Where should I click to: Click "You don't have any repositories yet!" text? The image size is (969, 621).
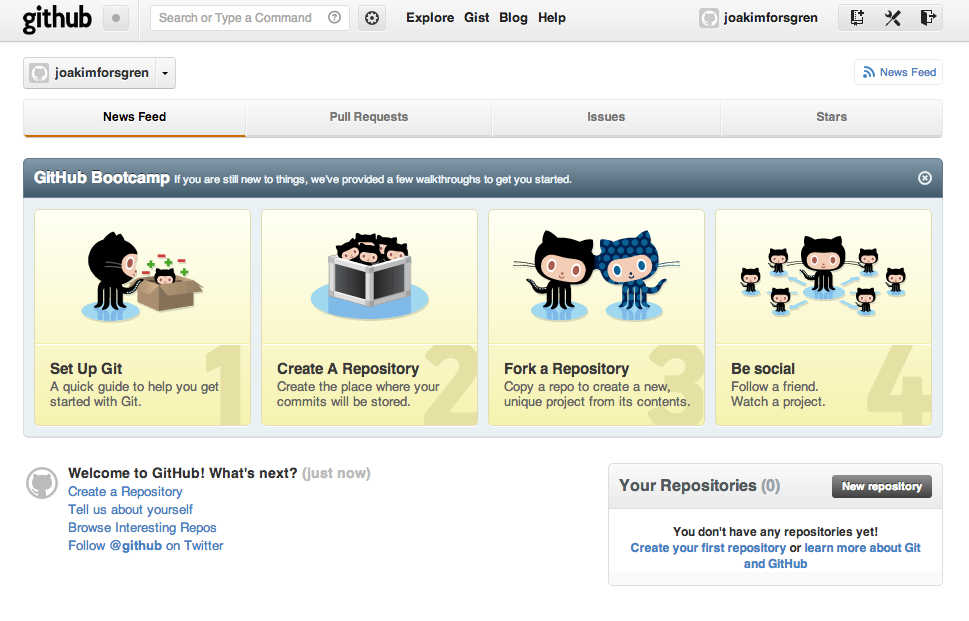(776, 532)
